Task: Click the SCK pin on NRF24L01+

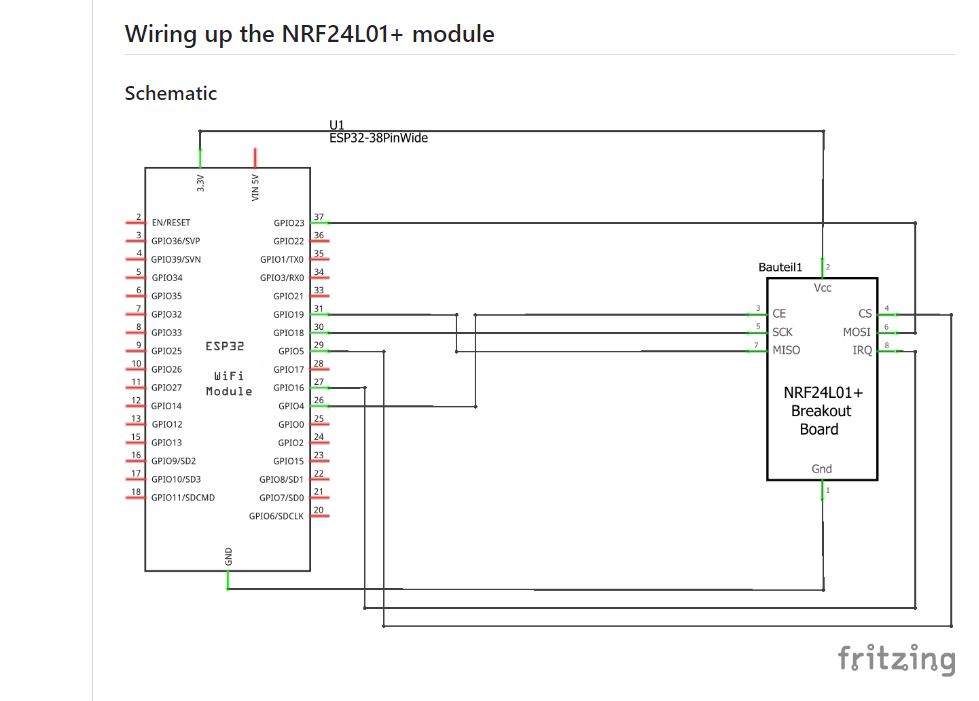Action: (x=782, y=332)
